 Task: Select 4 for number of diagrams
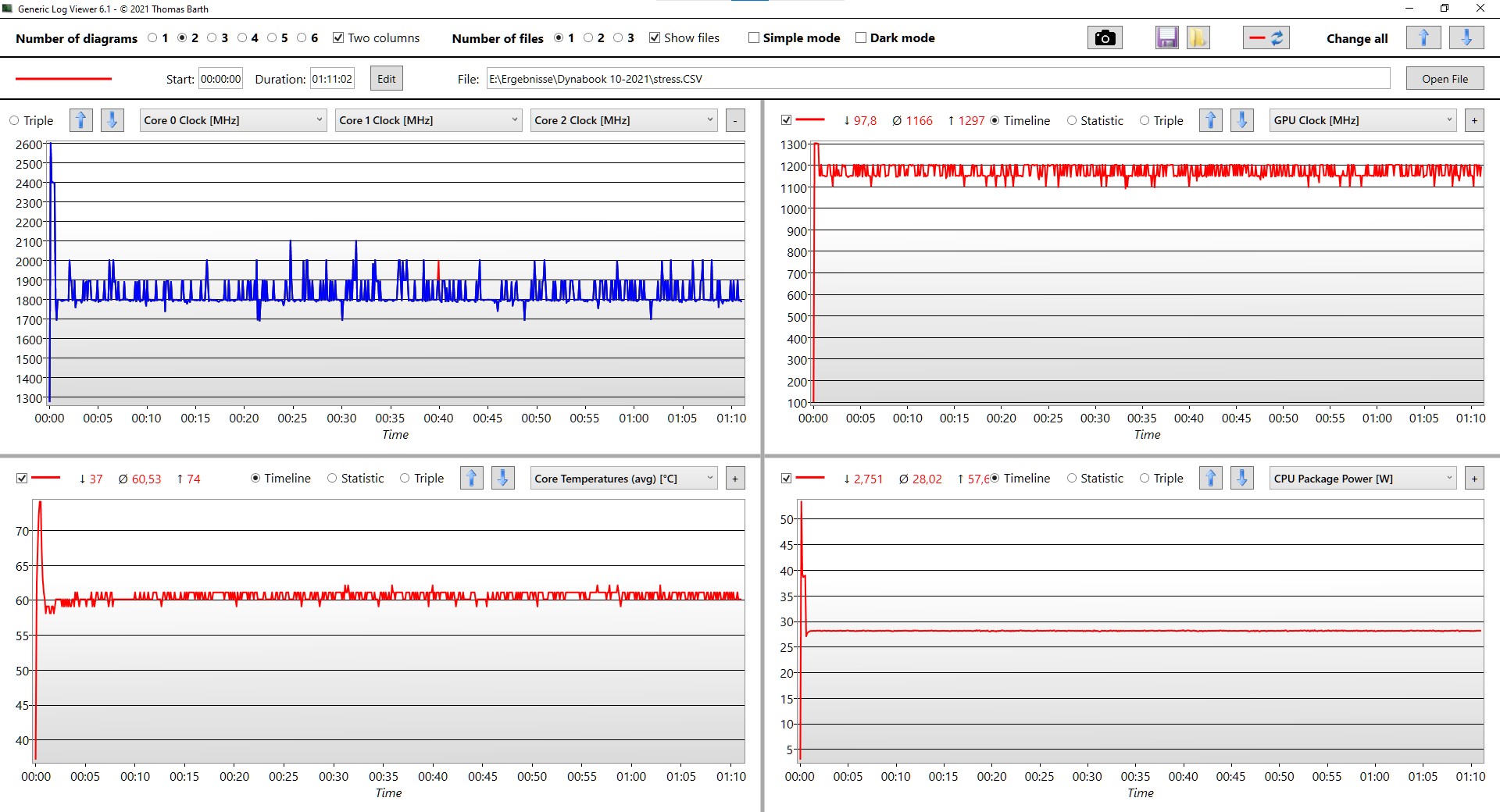point(242,38)
